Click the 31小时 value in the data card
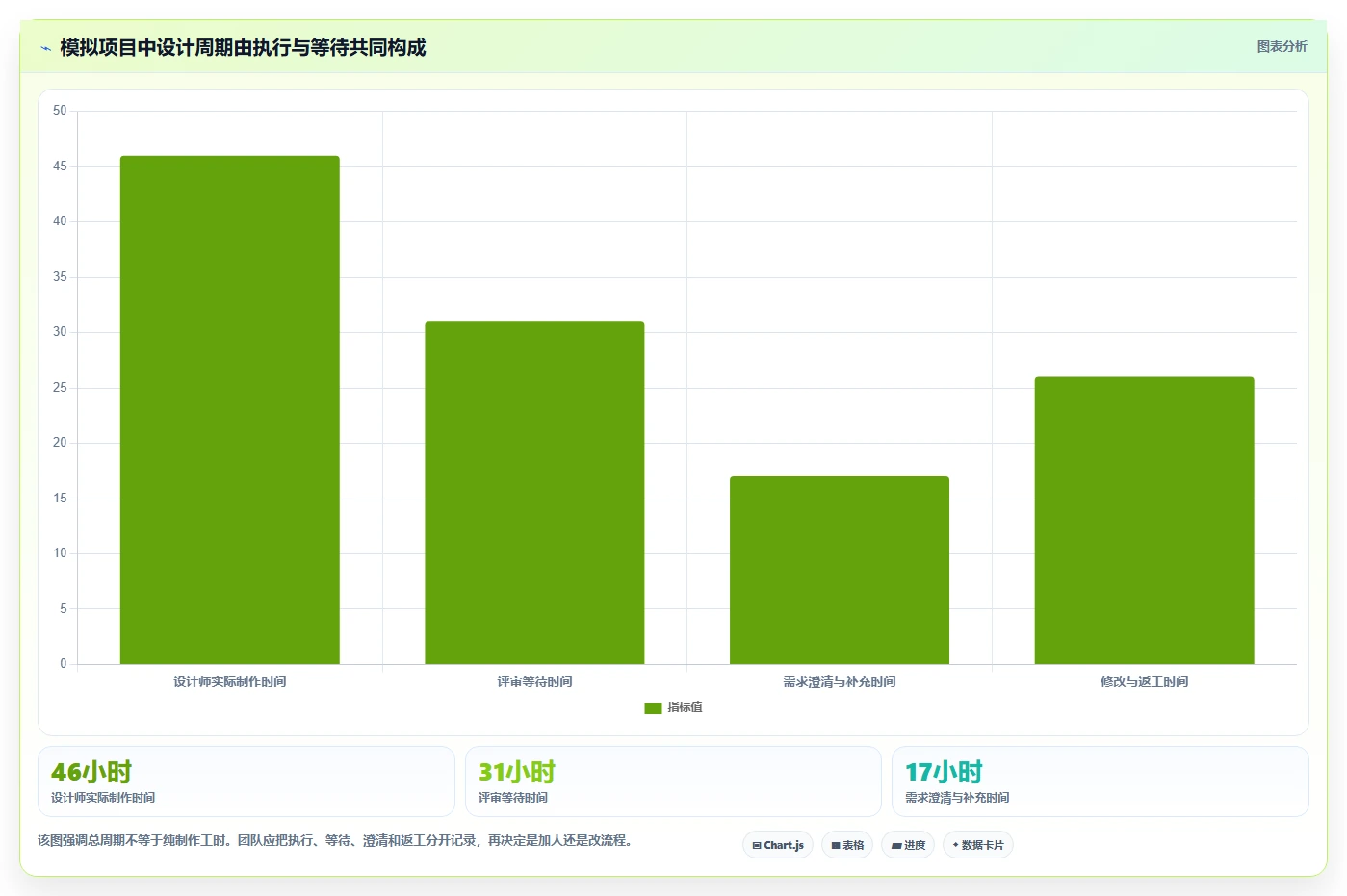This screenshot has height=896, width=1347. [x=517, y=772]
